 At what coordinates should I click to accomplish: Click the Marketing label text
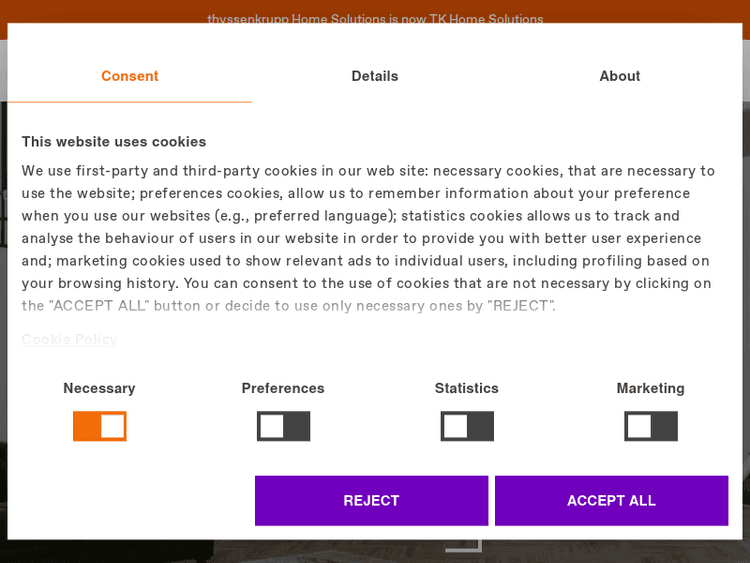pos(651,388)
